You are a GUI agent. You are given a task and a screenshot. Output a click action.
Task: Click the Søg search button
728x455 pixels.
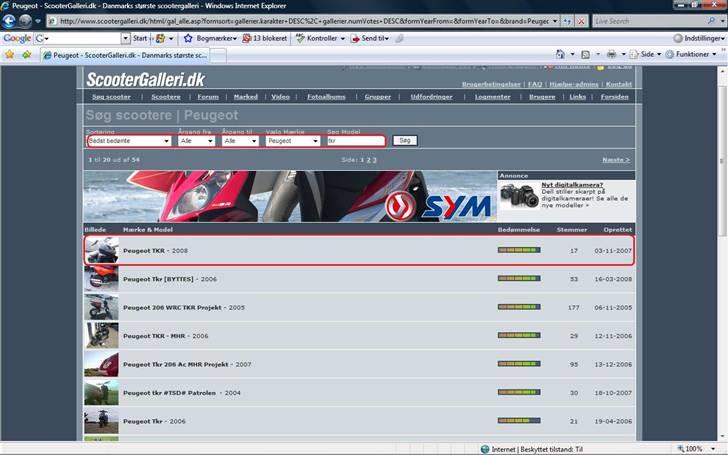[405, 140]
